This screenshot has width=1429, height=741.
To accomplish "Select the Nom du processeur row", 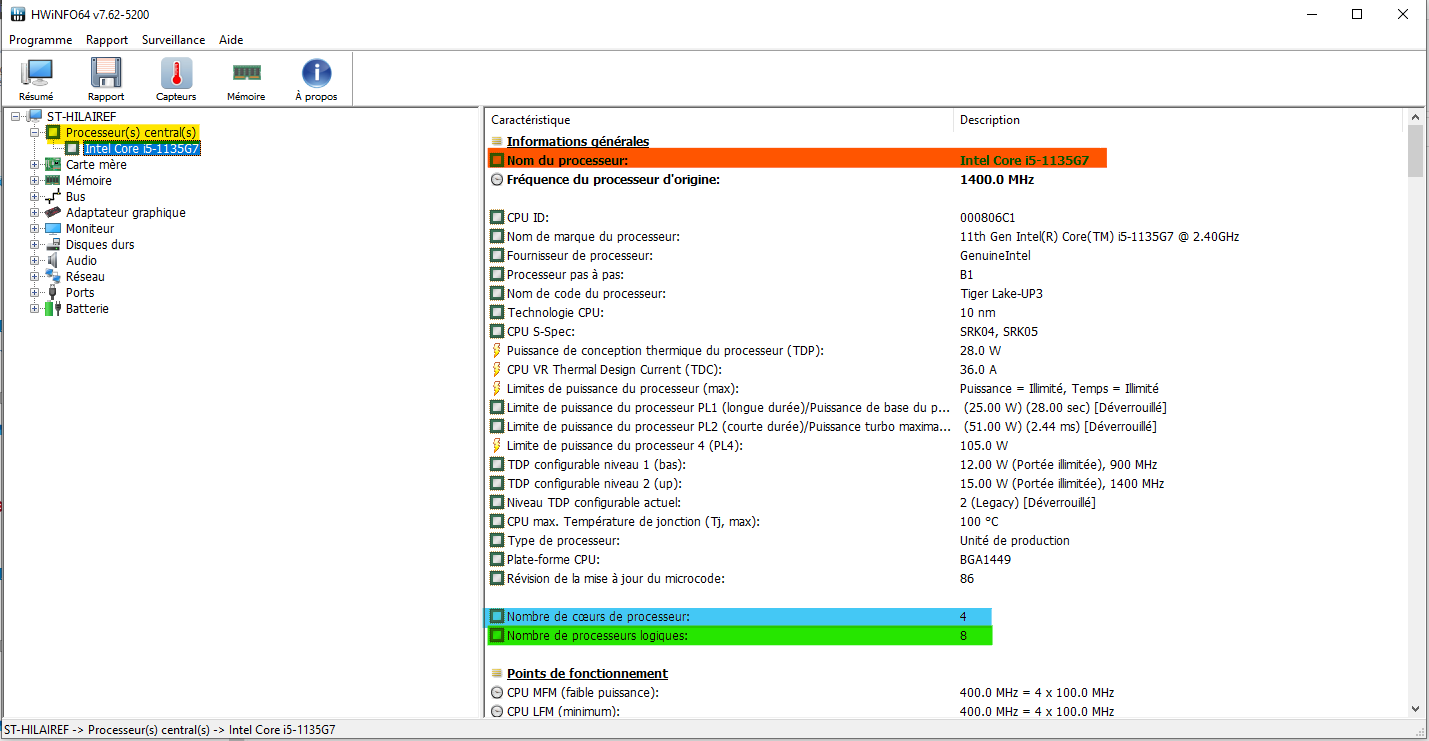I will click(x=567, y=160).
